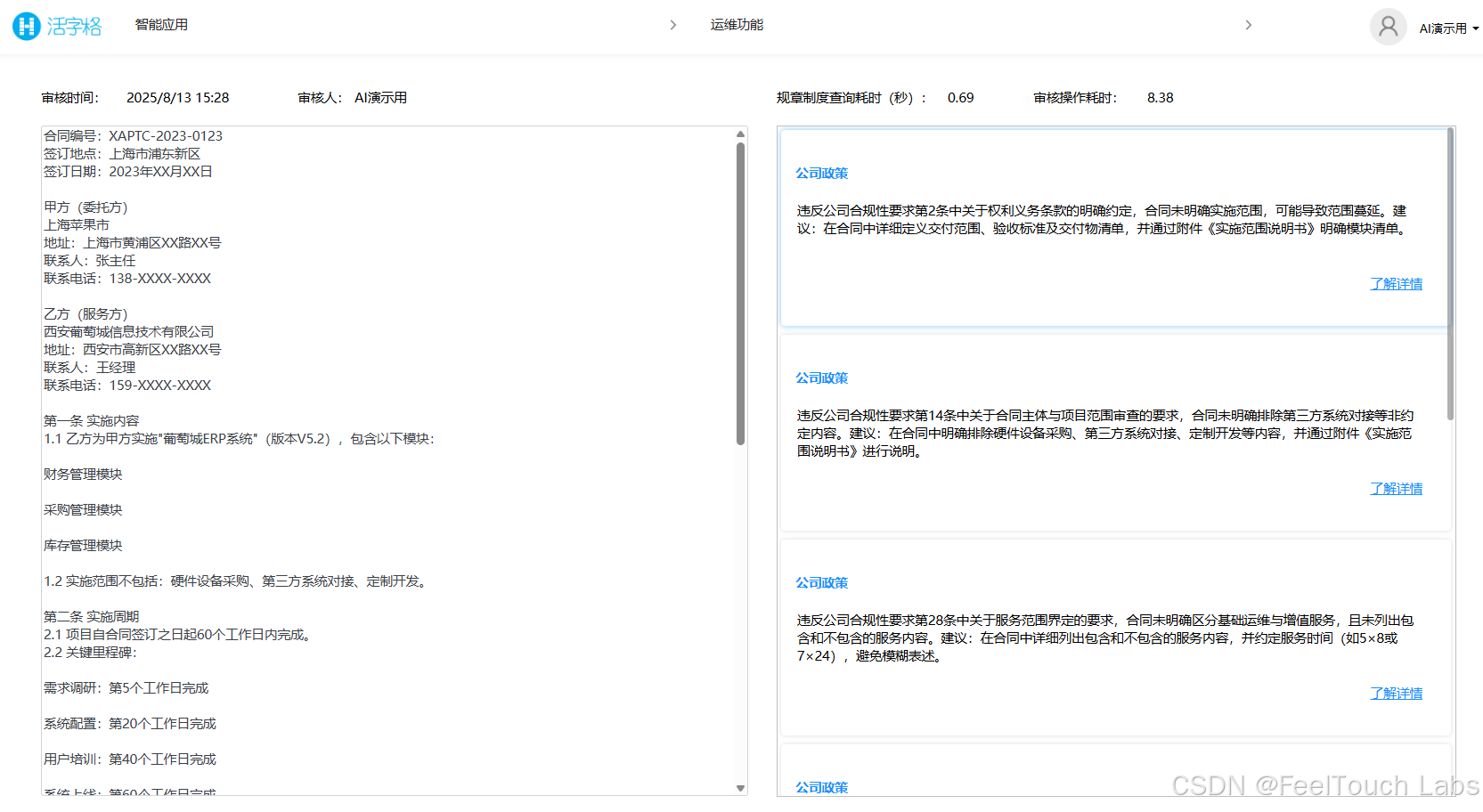Open 了解详情 link for 第28条 policy
Image resolution: width=1483 pixels, height=812 pixels.
1396,694
